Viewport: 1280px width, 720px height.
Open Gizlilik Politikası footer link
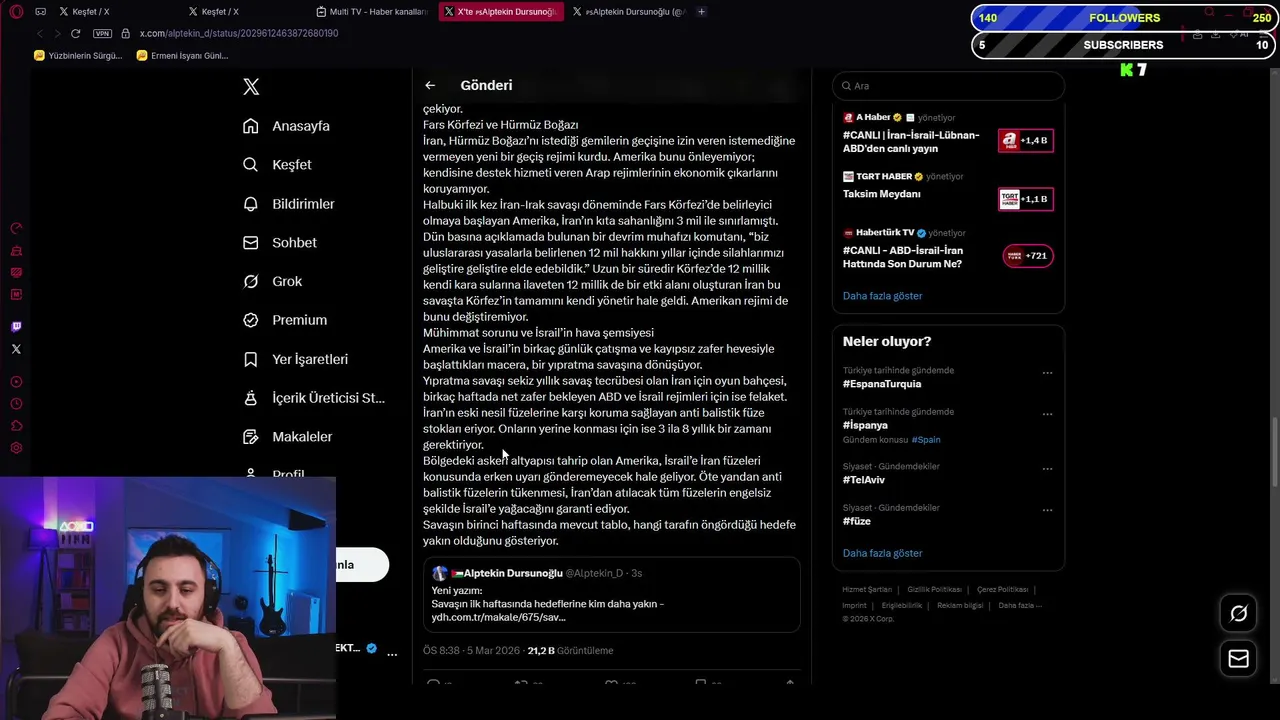point(934,590)
